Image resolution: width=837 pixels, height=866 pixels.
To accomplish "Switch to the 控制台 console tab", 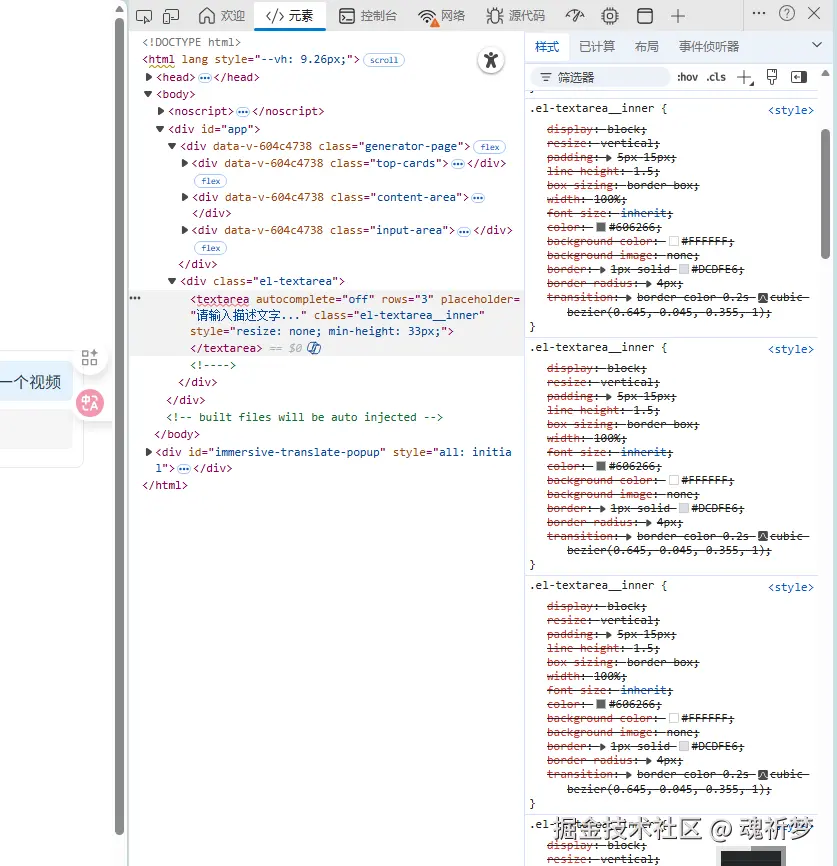I will 367,16.
